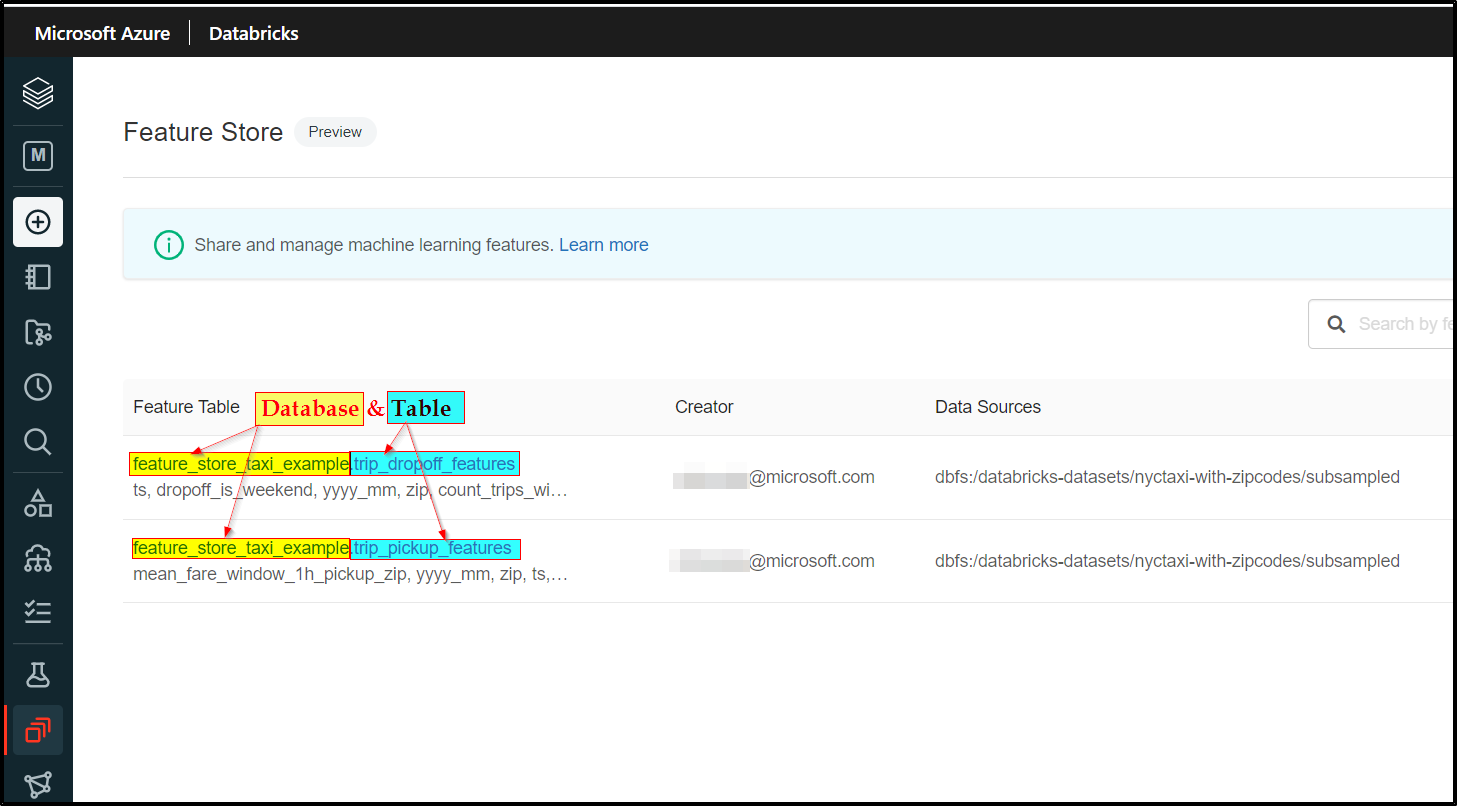Image resolution: width=1457 pixels, height=806 pixels.
Task: Click the Preview badge next to Feature Store
Action: [x=335, y=132]
